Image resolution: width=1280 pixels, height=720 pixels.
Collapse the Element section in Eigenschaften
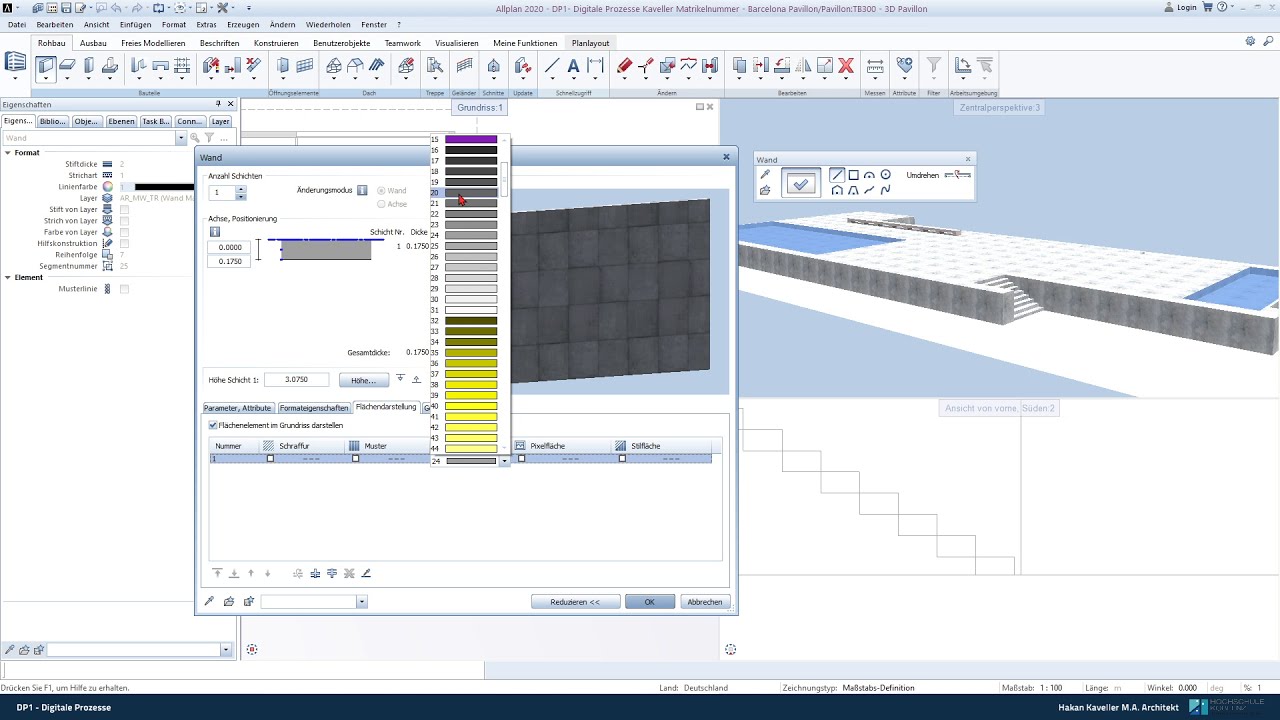pos(7,277)
